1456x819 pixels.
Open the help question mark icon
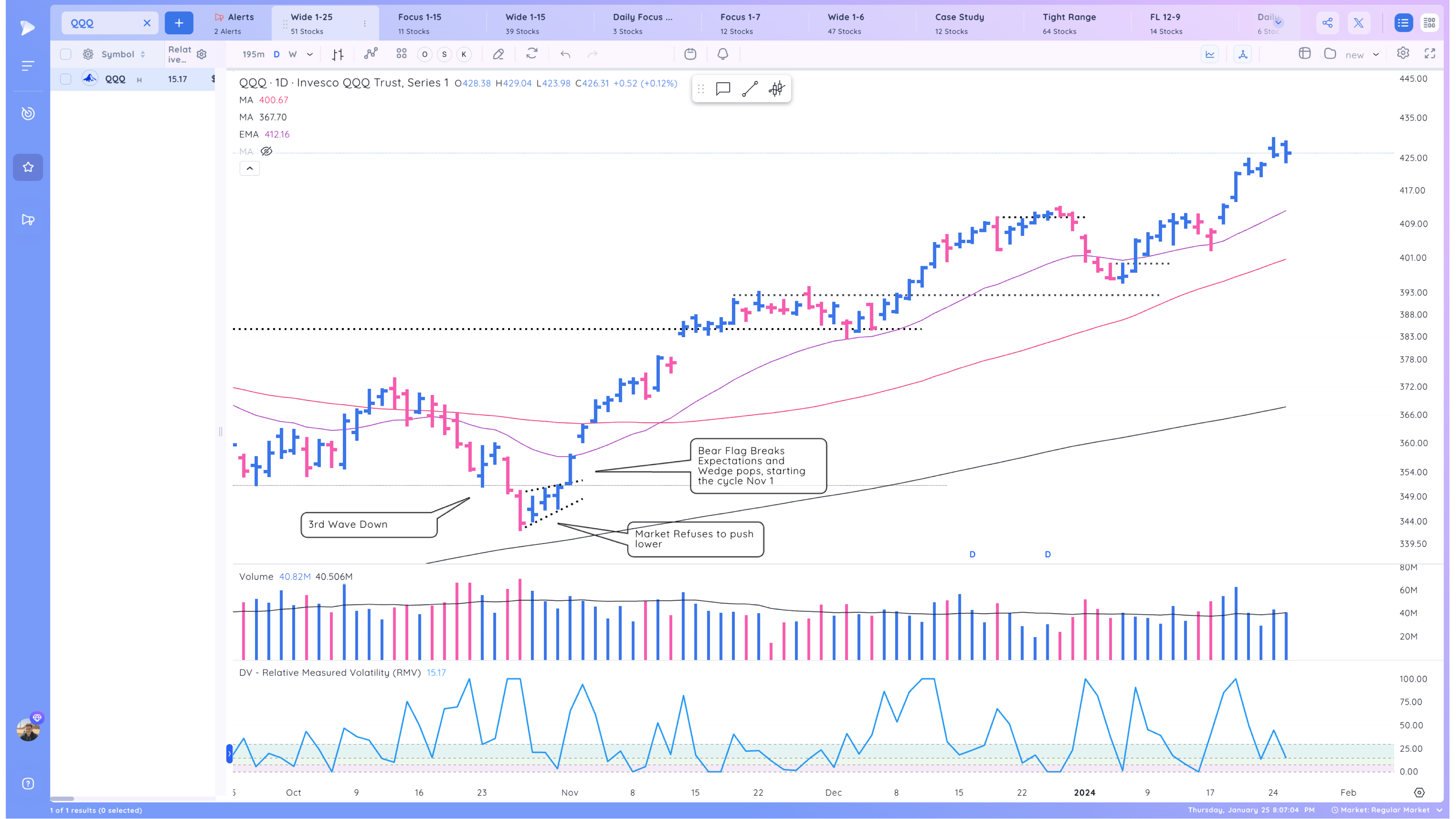tap(28, 784)
